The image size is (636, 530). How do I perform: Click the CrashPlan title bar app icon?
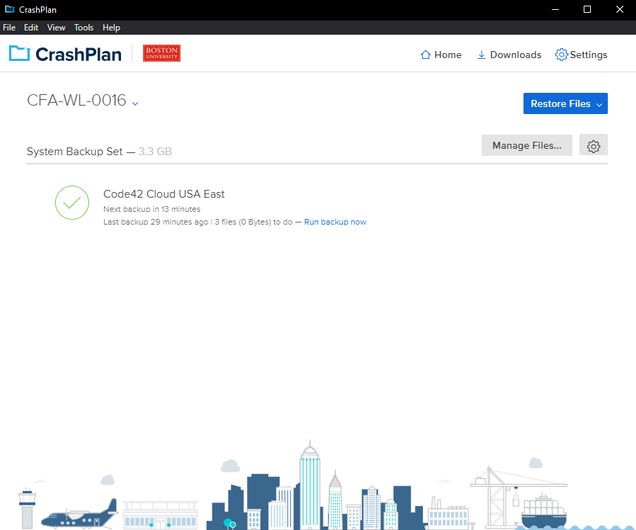click(x=9, y=9)
